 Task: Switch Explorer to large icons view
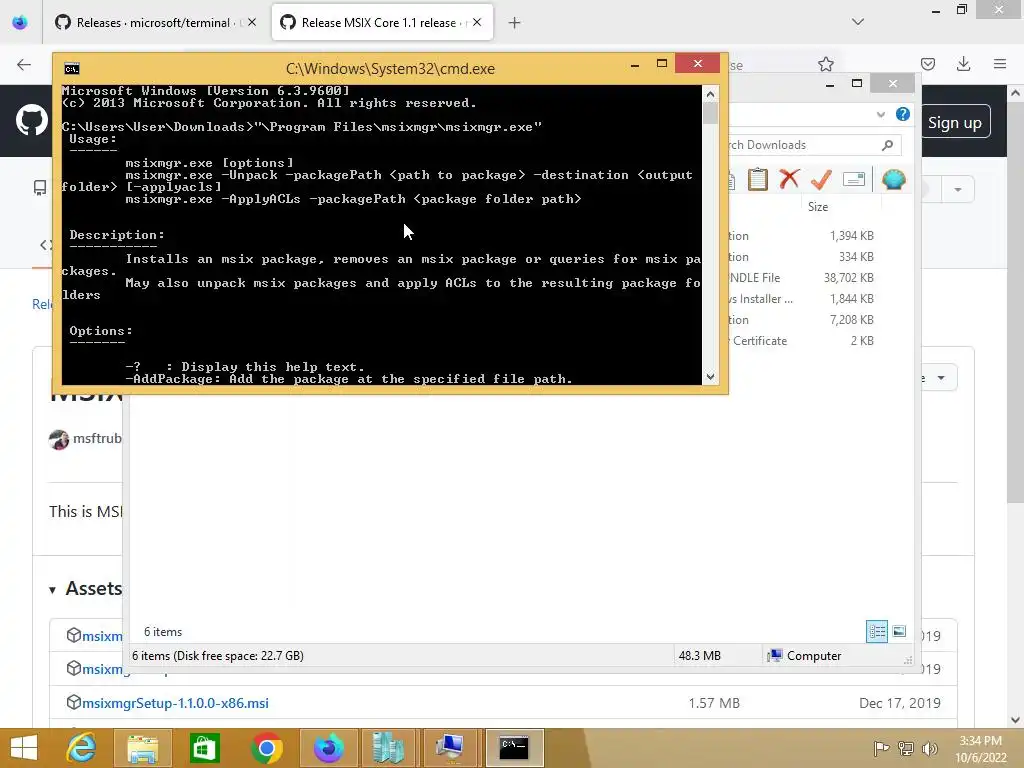(x=899, y=632)
